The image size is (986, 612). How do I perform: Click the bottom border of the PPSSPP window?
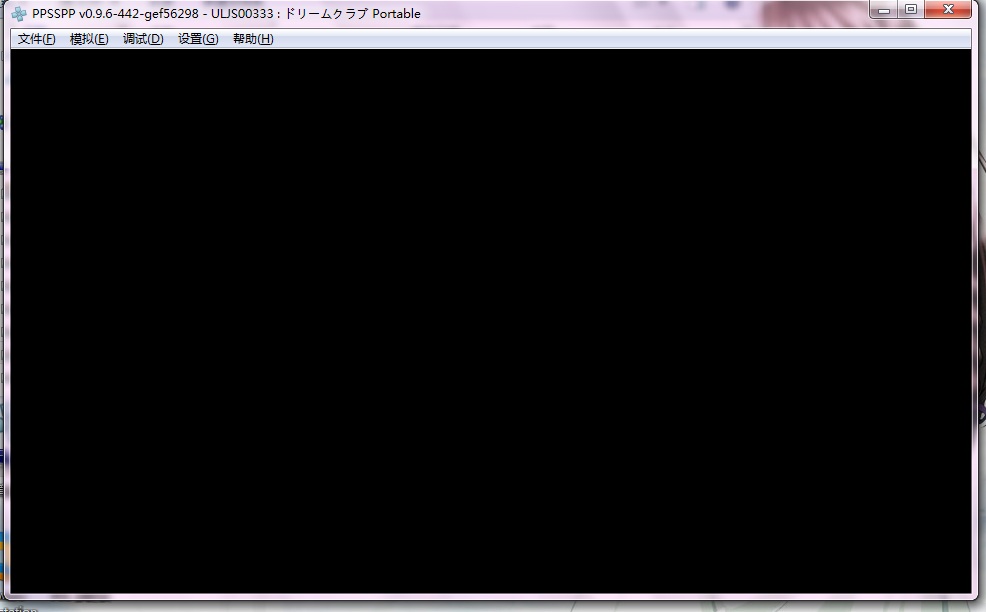tap(490, 598)
